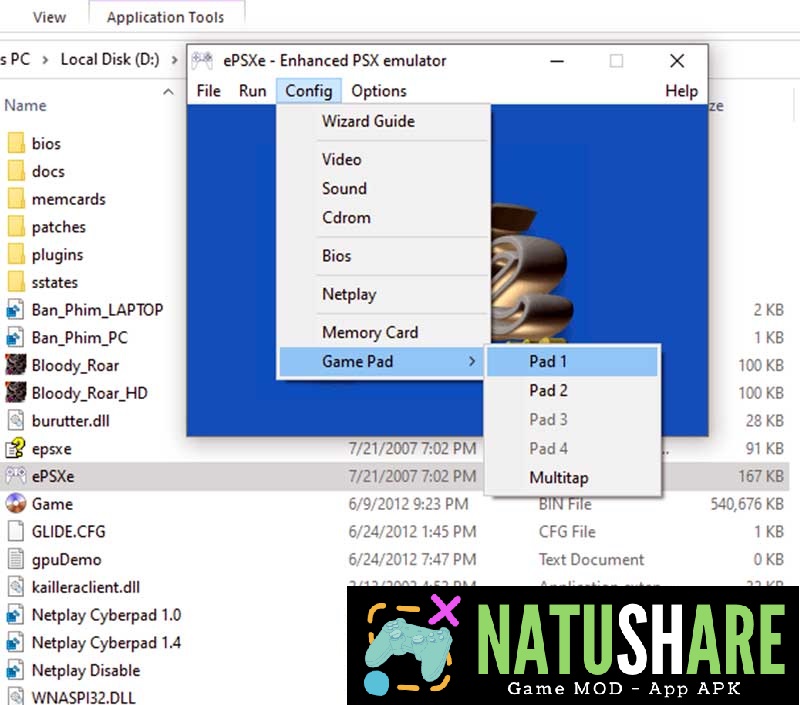Screen dimensions: 800x705
Task: Open the File menu in ePSXe
Action: [208, 91]
